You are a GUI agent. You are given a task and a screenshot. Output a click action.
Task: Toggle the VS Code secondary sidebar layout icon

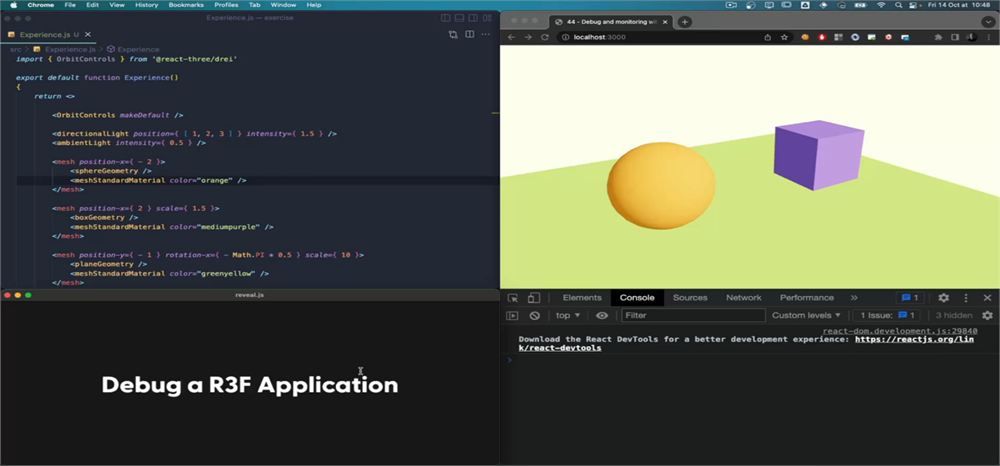tap(473, 18)
